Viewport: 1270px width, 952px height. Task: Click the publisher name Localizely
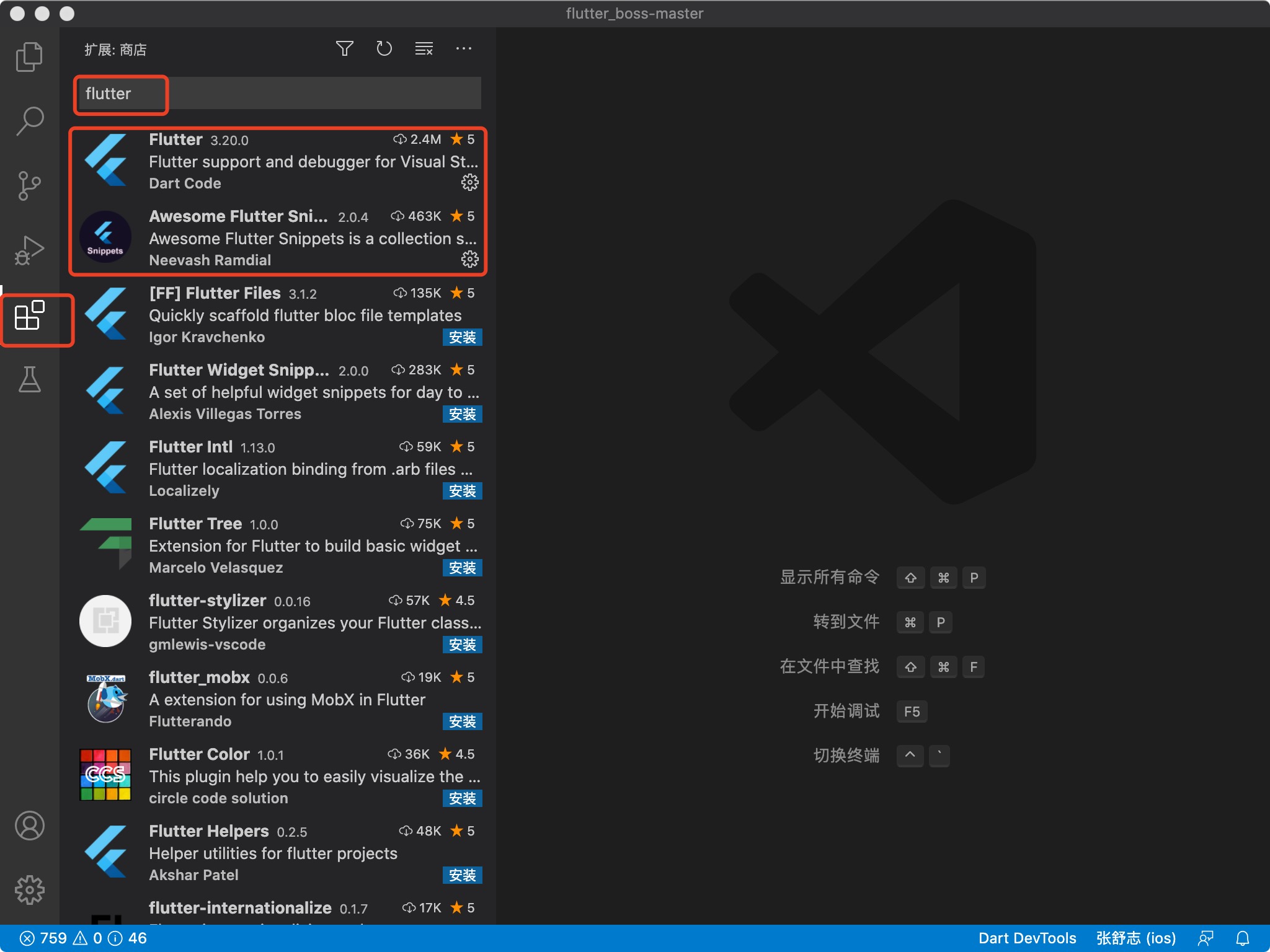tap(184, 491)
